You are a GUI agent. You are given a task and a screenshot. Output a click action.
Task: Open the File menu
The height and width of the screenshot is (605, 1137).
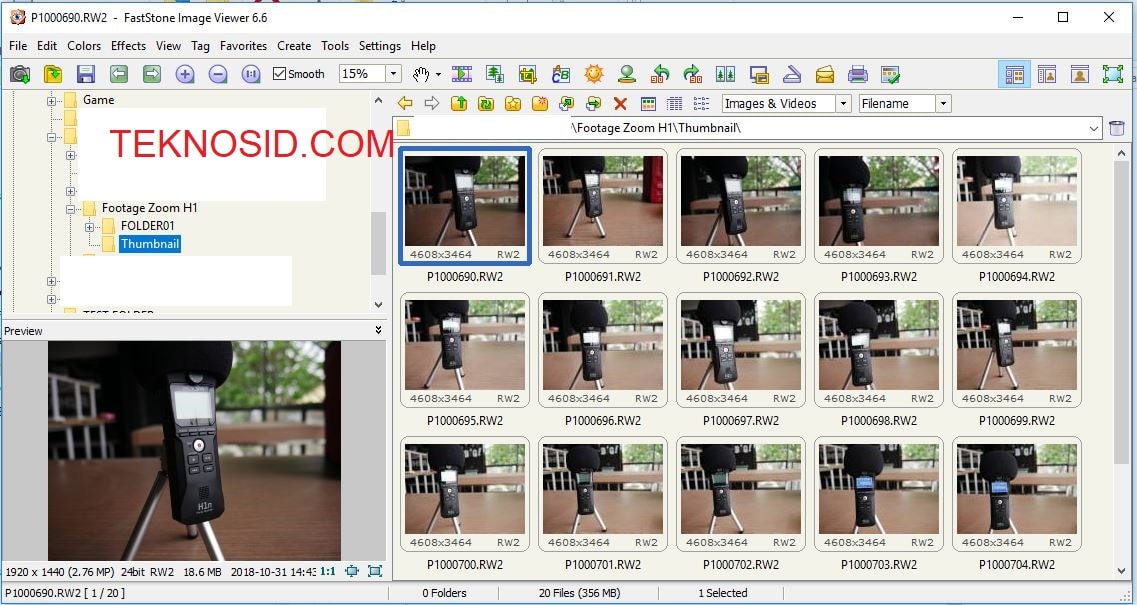pyautogui.click(x=18, y=46)
